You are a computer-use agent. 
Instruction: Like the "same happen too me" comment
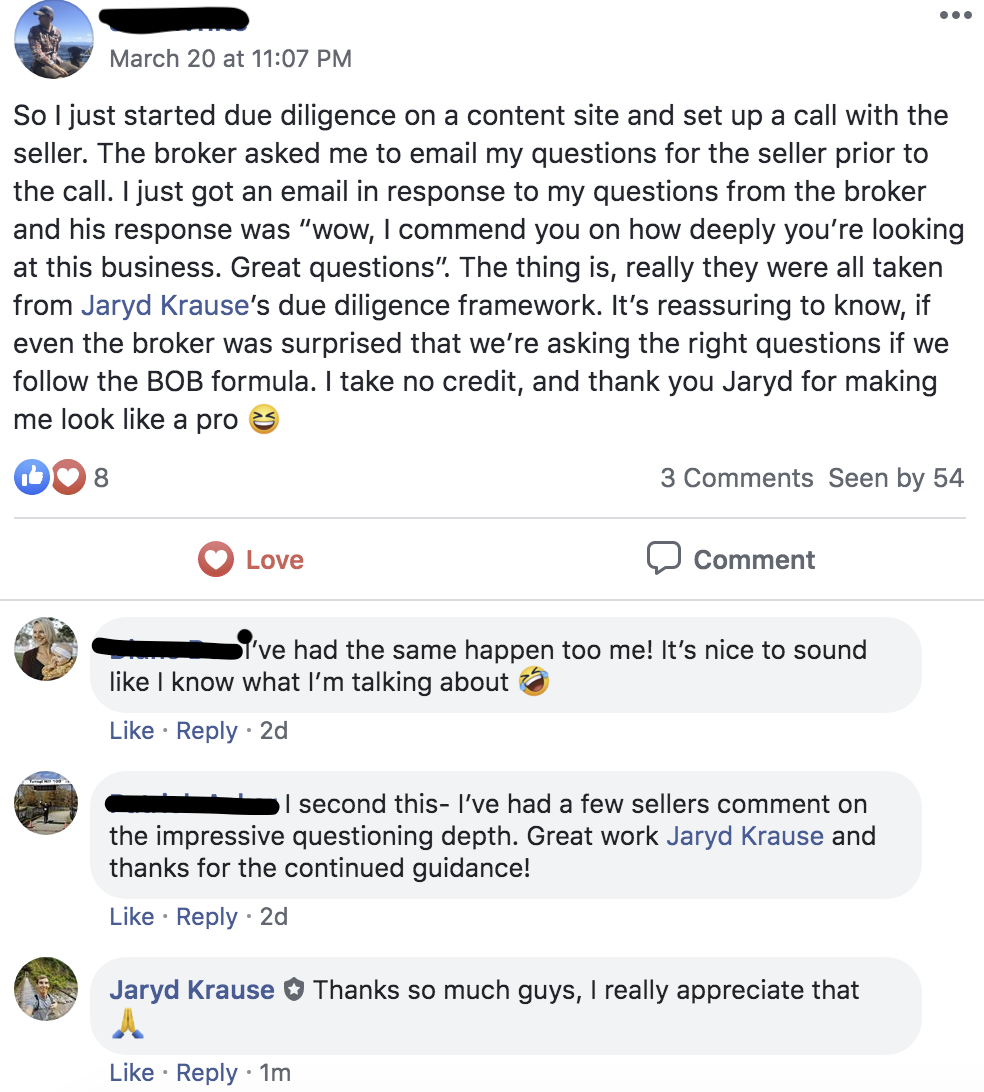click(131, 731)
